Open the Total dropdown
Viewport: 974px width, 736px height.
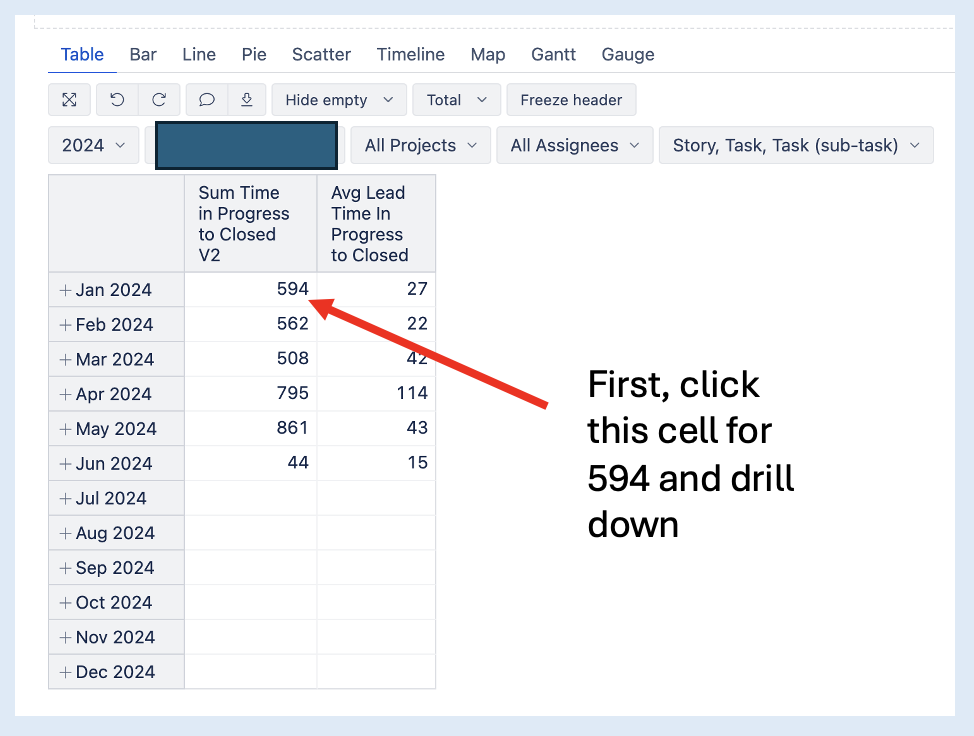[x=457, y=100]
